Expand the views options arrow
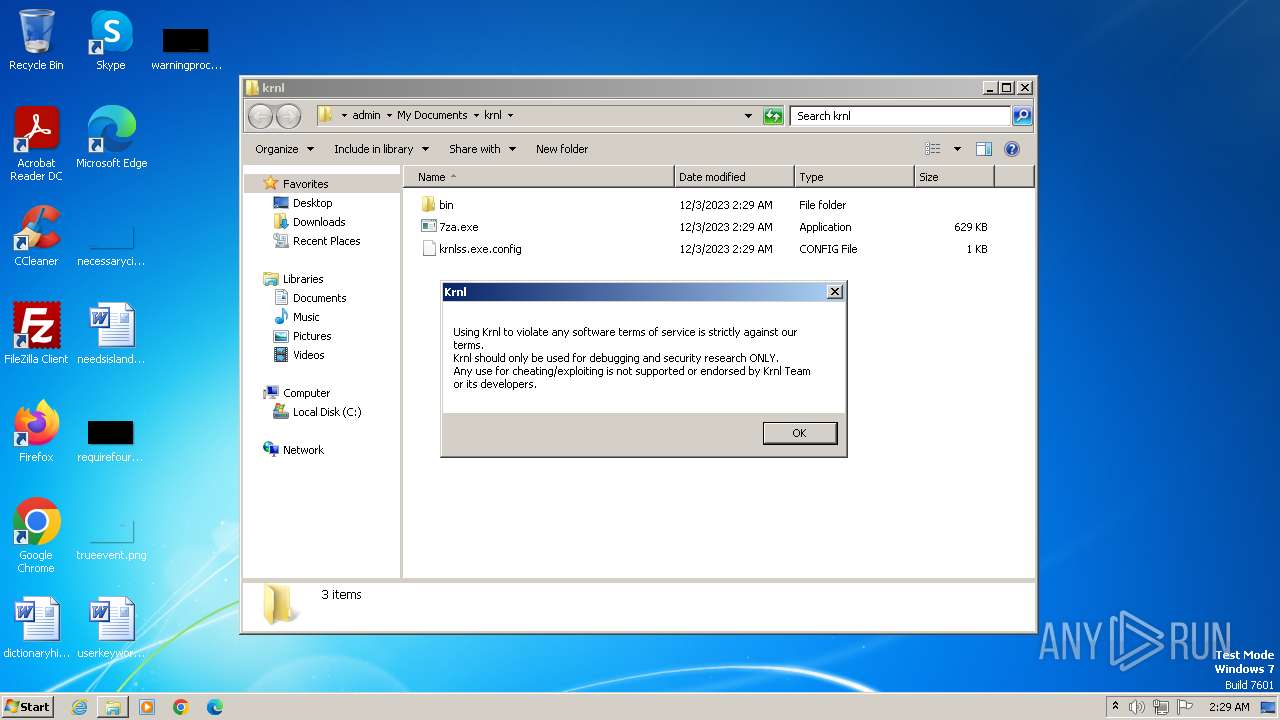The height and width of the screenshot is (720, 1280). (957, 149)
